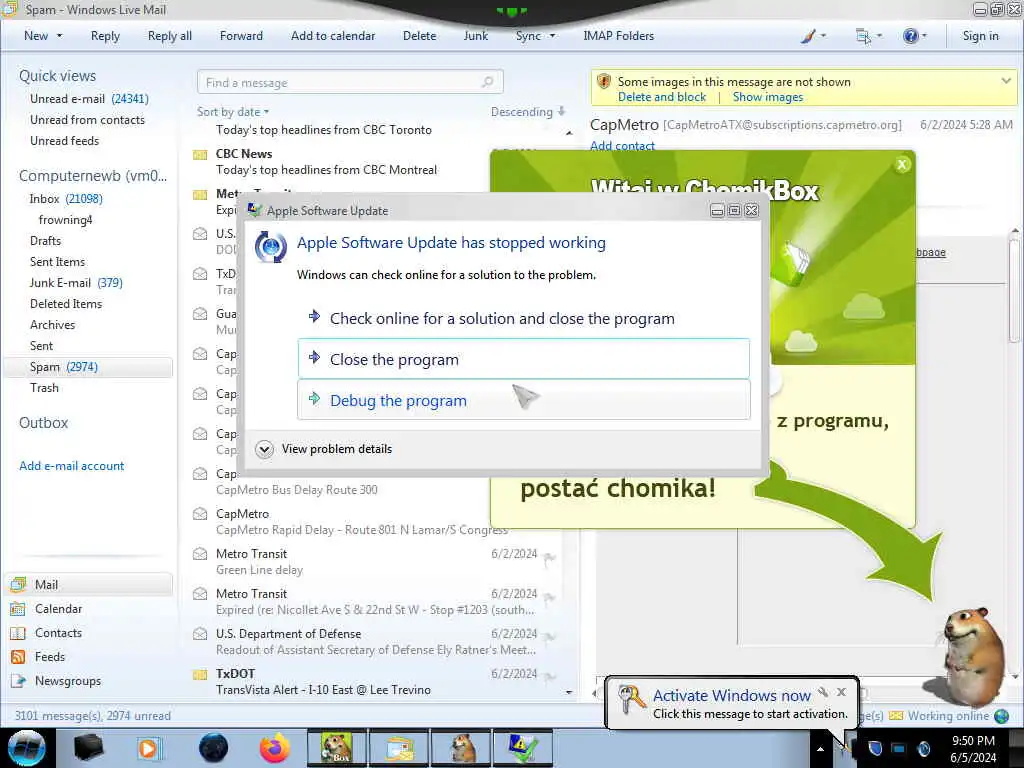Screen dimensions: 1024x768
Task: Click the Apple Software Update globe icon in dialog
Action: [270, 247]
